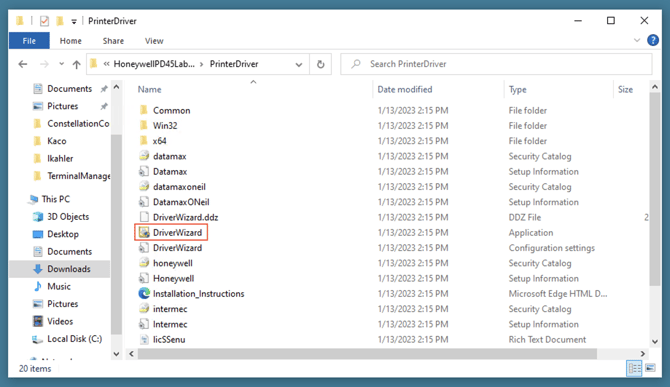Open the Home ribbon tab

pos(71,41)
